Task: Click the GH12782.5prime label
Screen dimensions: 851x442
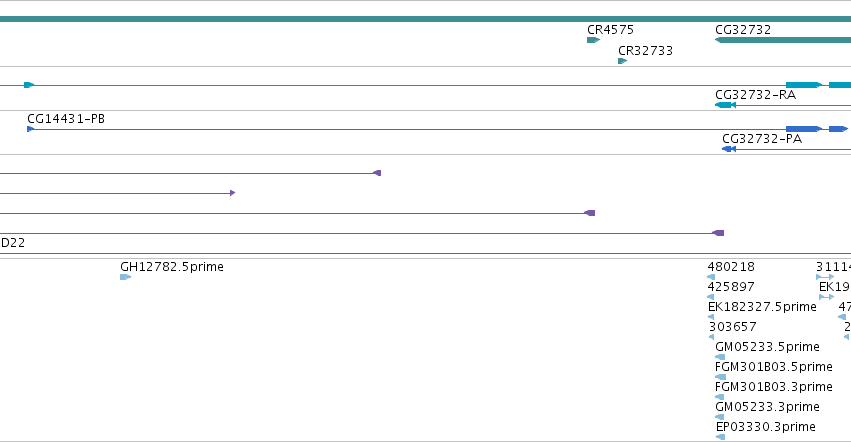Action: tap(172, 267)
